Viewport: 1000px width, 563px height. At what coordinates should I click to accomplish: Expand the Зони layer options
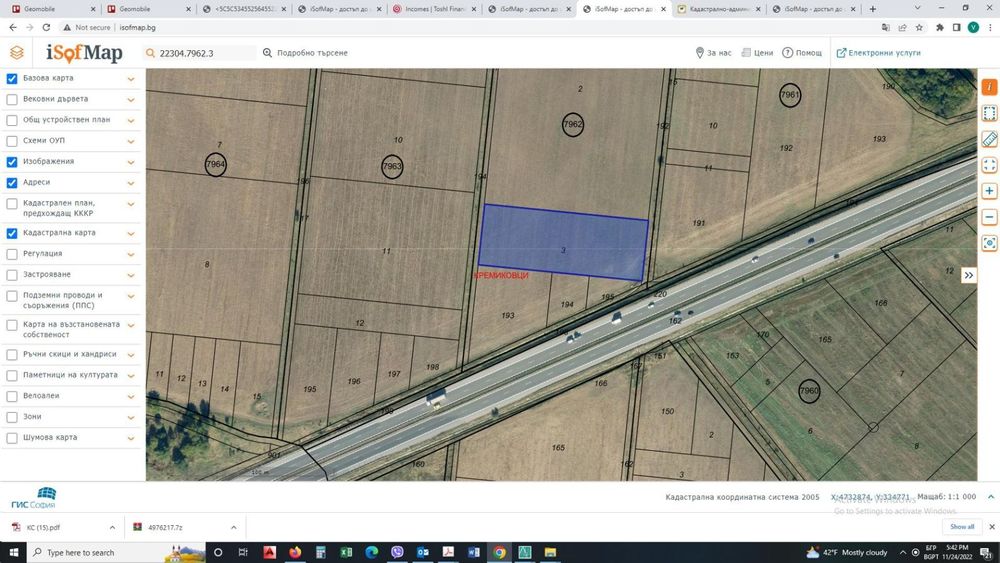131,418
